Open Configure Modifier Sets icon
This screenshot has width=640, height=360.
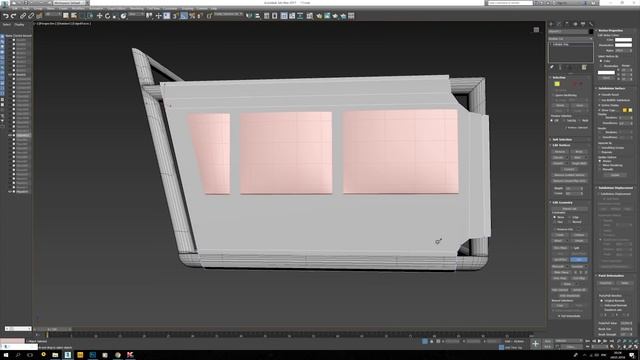[x=584, y=67]
